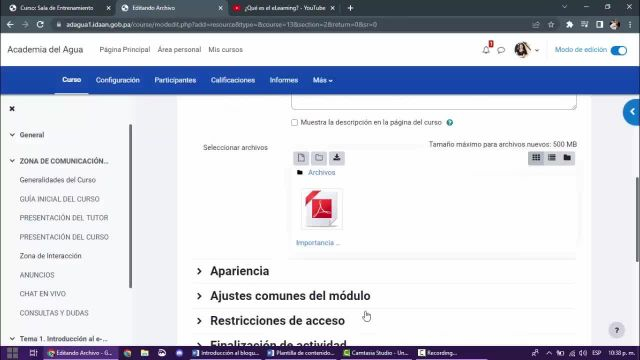Click Academia del Agua site name
The width and height of the screenshot is (640, 360).
(x=45, y=49)
